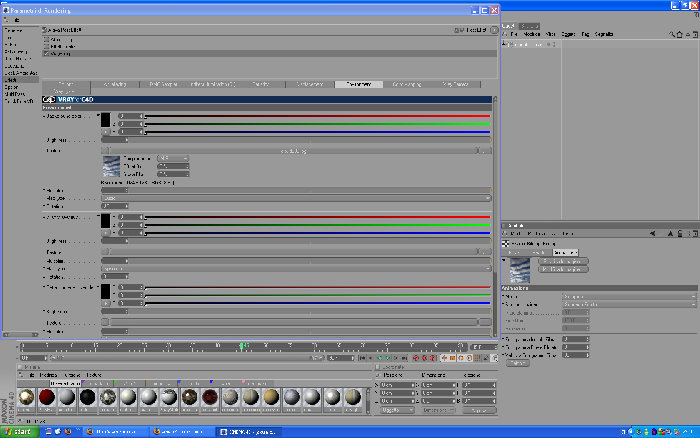Open the GI environment Mix mode dropdown

click(296, 269)
